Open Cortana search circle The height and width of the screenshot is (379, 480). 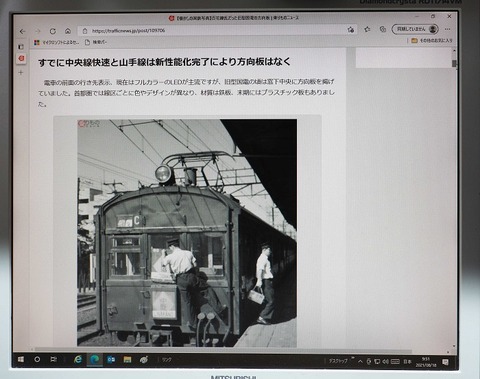[37, 360]
